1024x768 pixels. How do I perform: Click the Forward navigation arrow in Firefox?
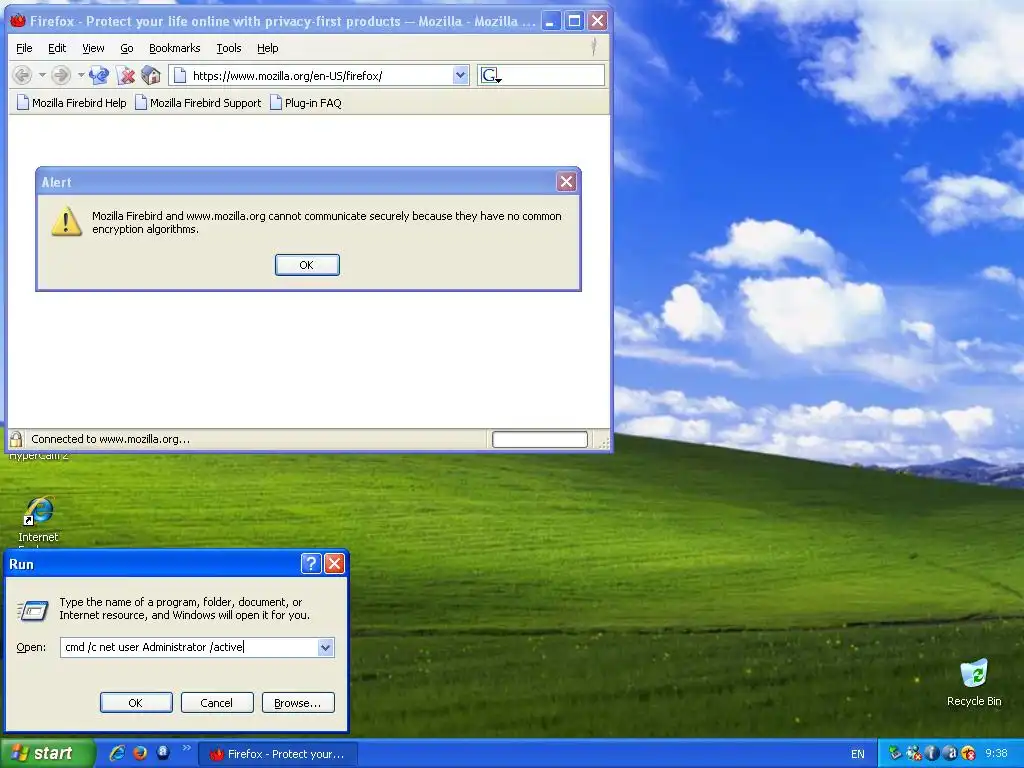[61, 76]
